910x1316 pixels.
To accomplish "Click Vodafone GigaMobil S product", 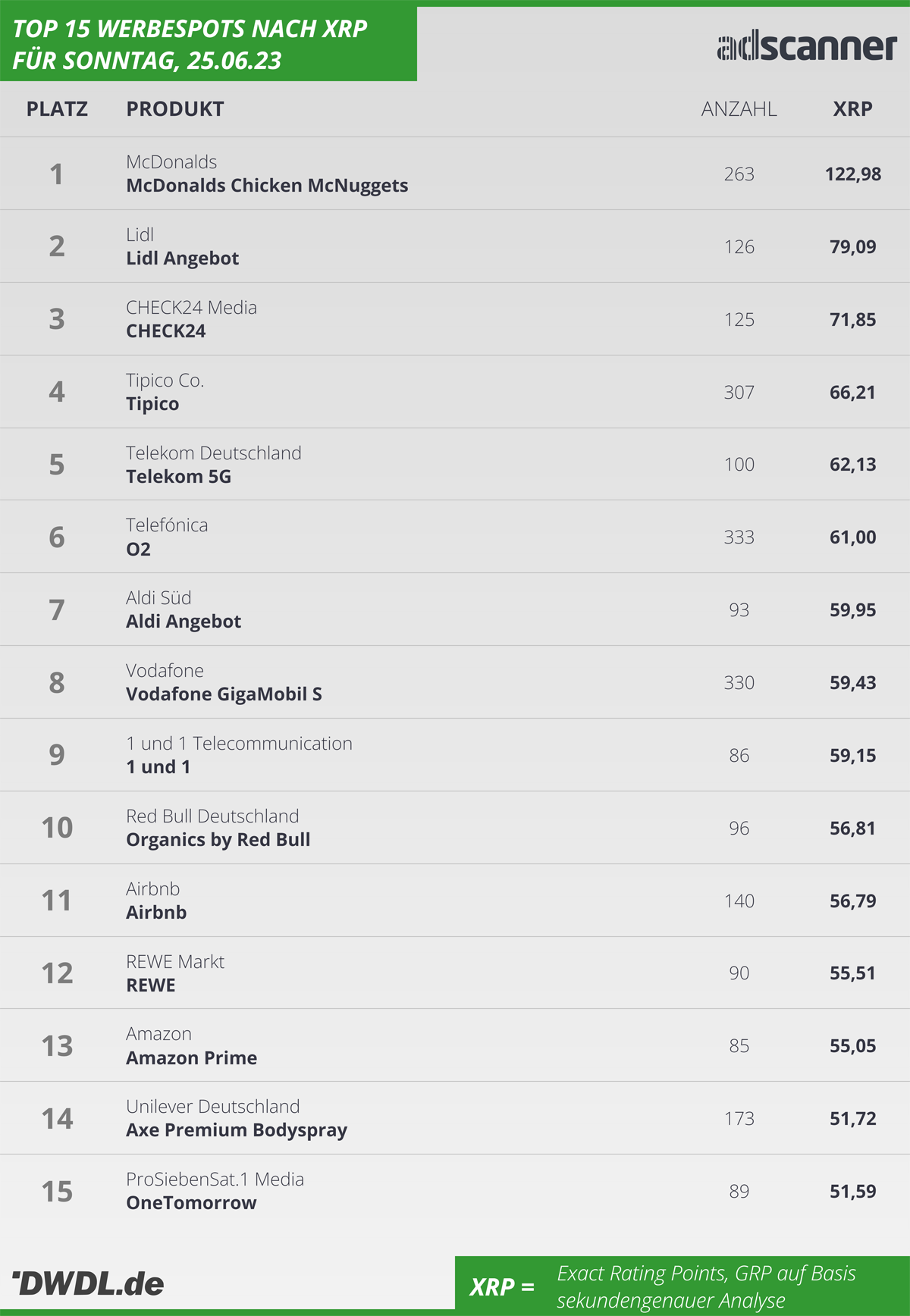I will click(224, 694).
